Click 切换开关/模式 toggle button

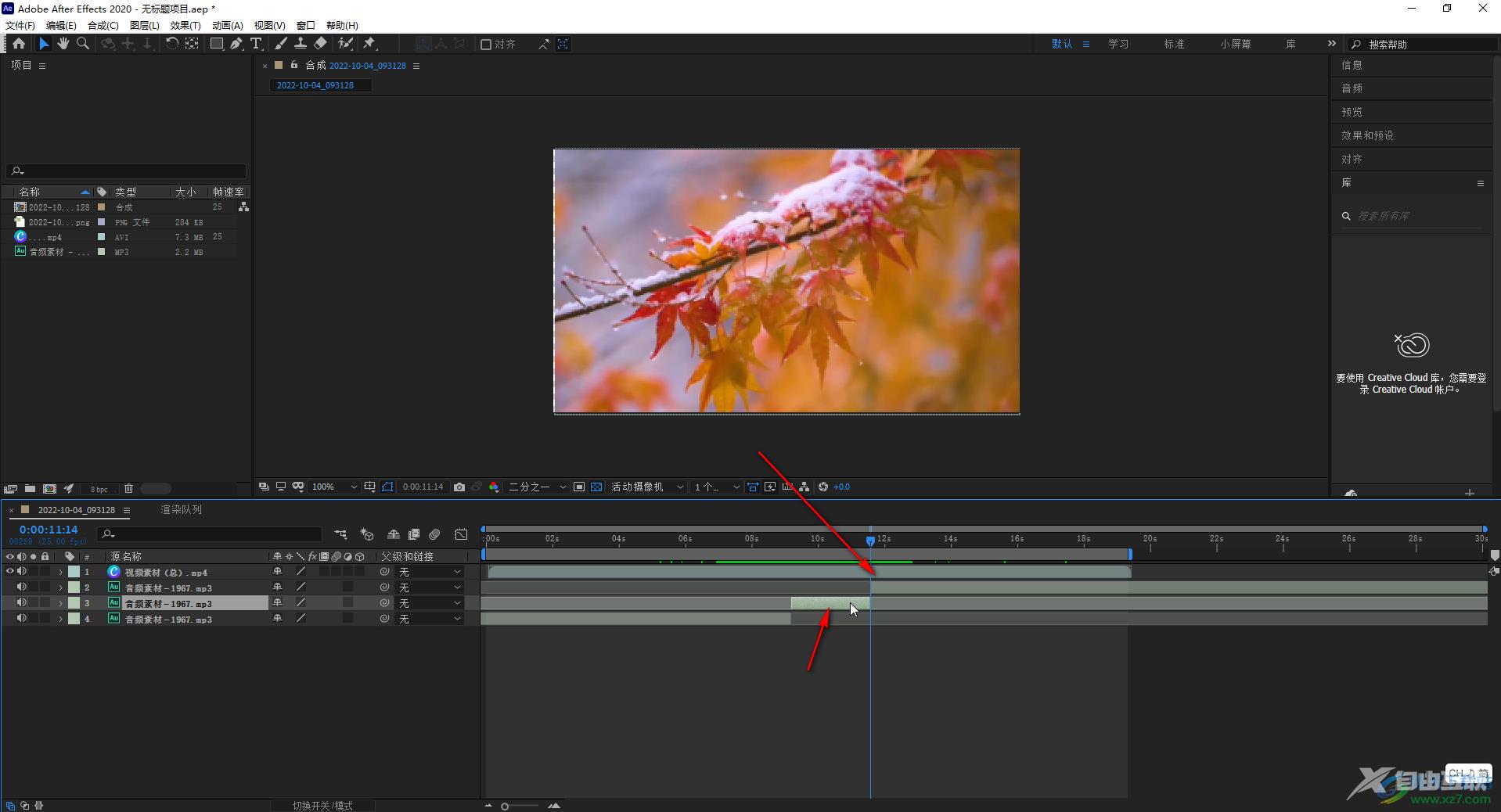point(322,806)
